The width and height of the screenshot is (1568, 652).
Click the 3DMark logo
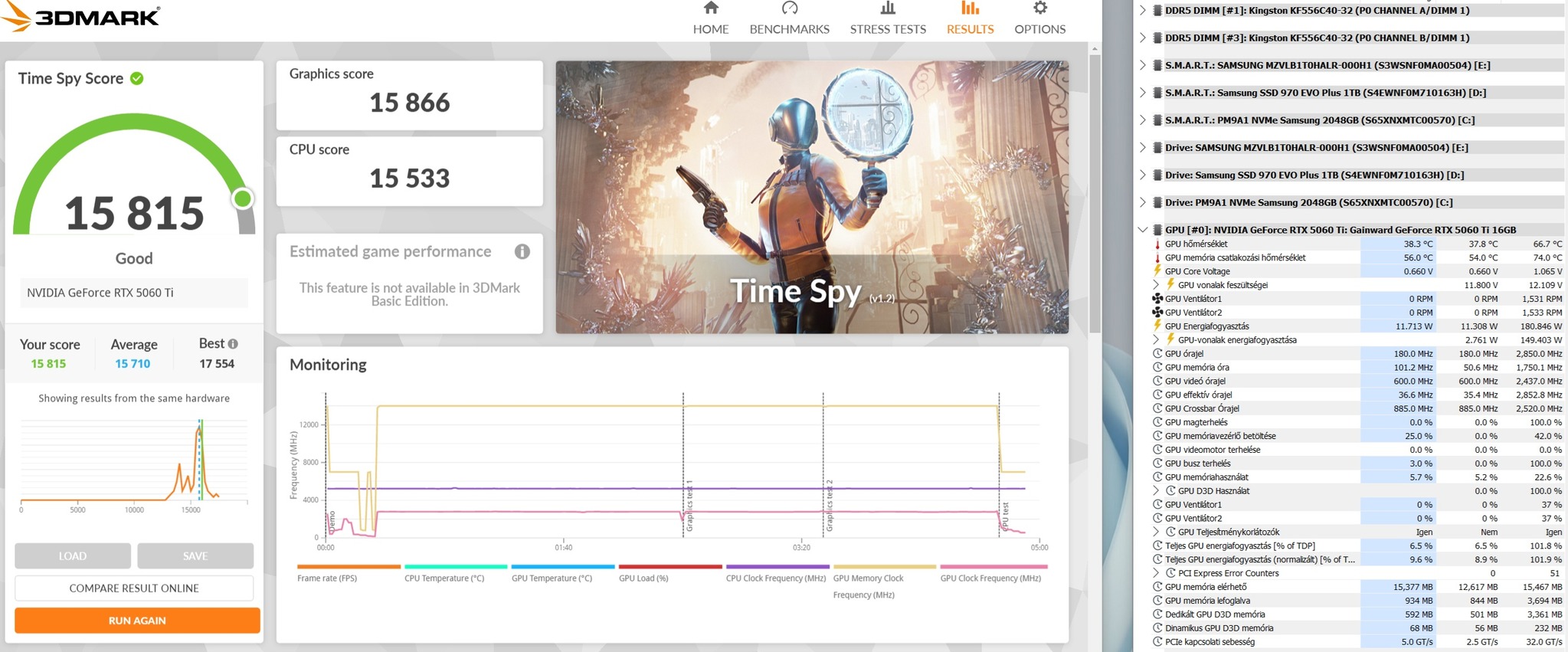[x=80, y=17]
